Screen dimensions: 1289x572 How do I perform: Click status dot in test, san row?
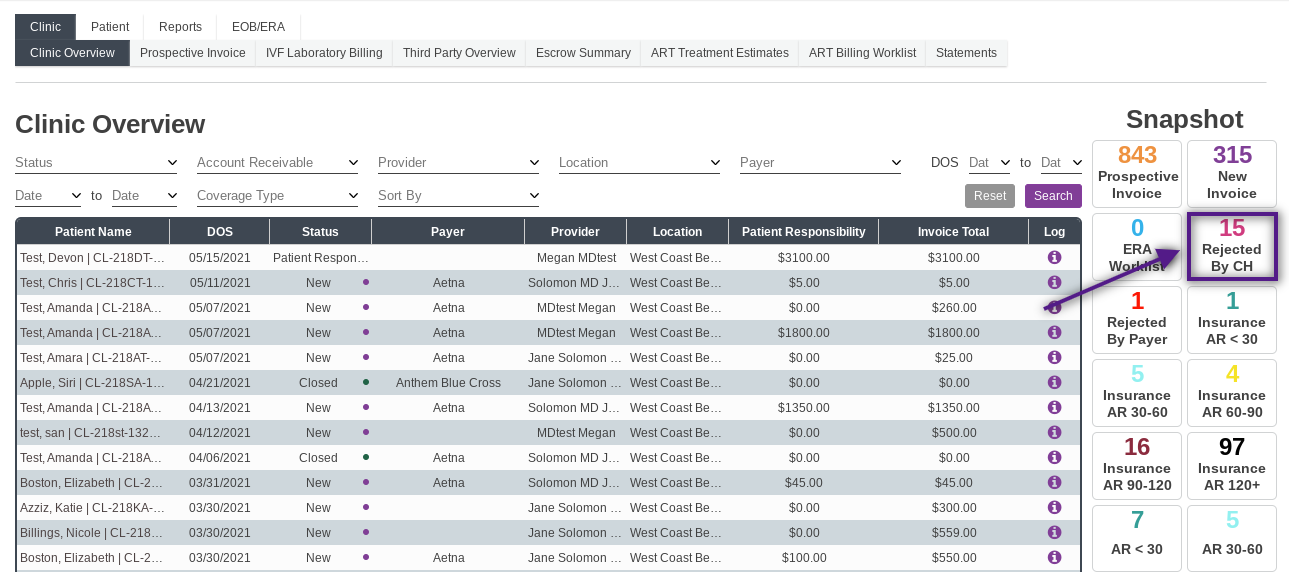point(366,432)
